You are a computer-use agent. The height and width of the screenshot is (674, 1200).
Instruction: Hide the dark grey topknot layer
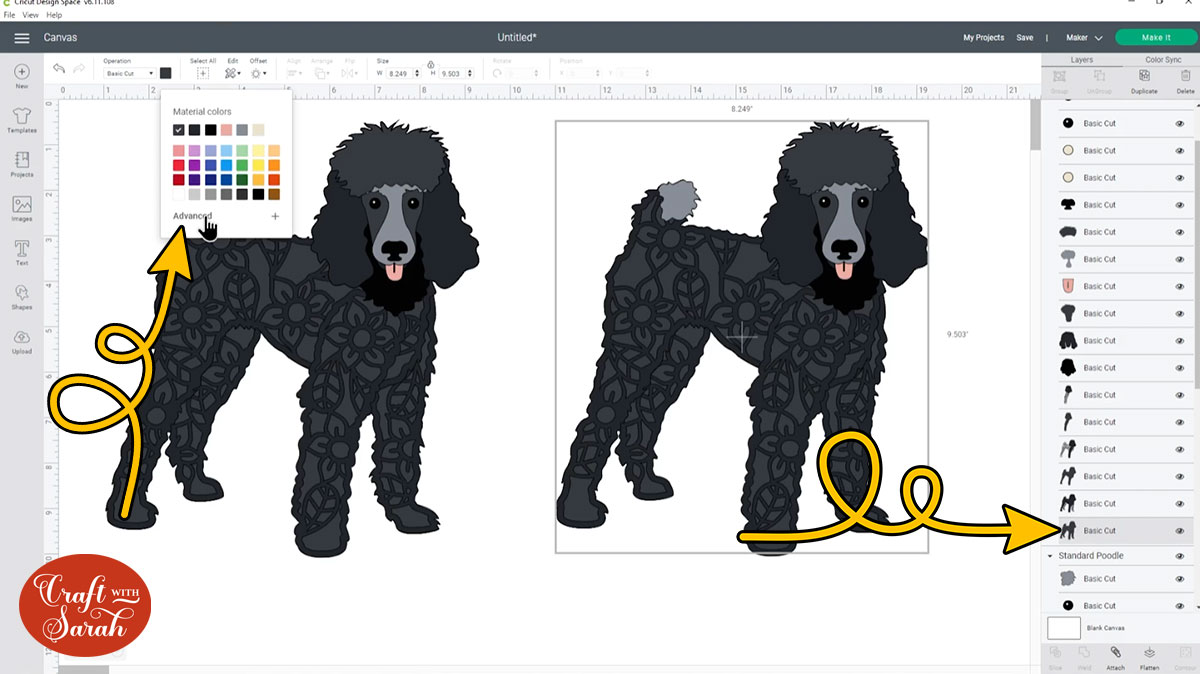(x=1180, y=232)
